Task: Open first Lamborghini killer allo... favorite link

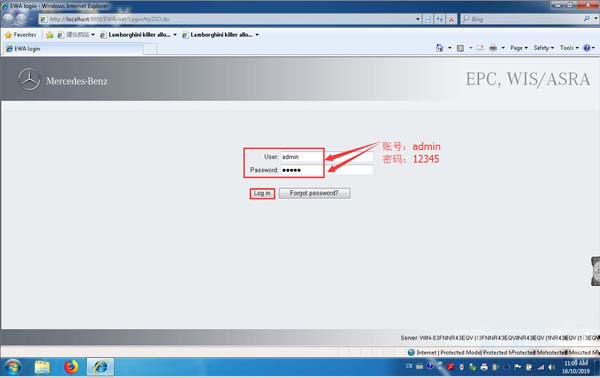Action: pyautogui.click(x=135, y=35)
